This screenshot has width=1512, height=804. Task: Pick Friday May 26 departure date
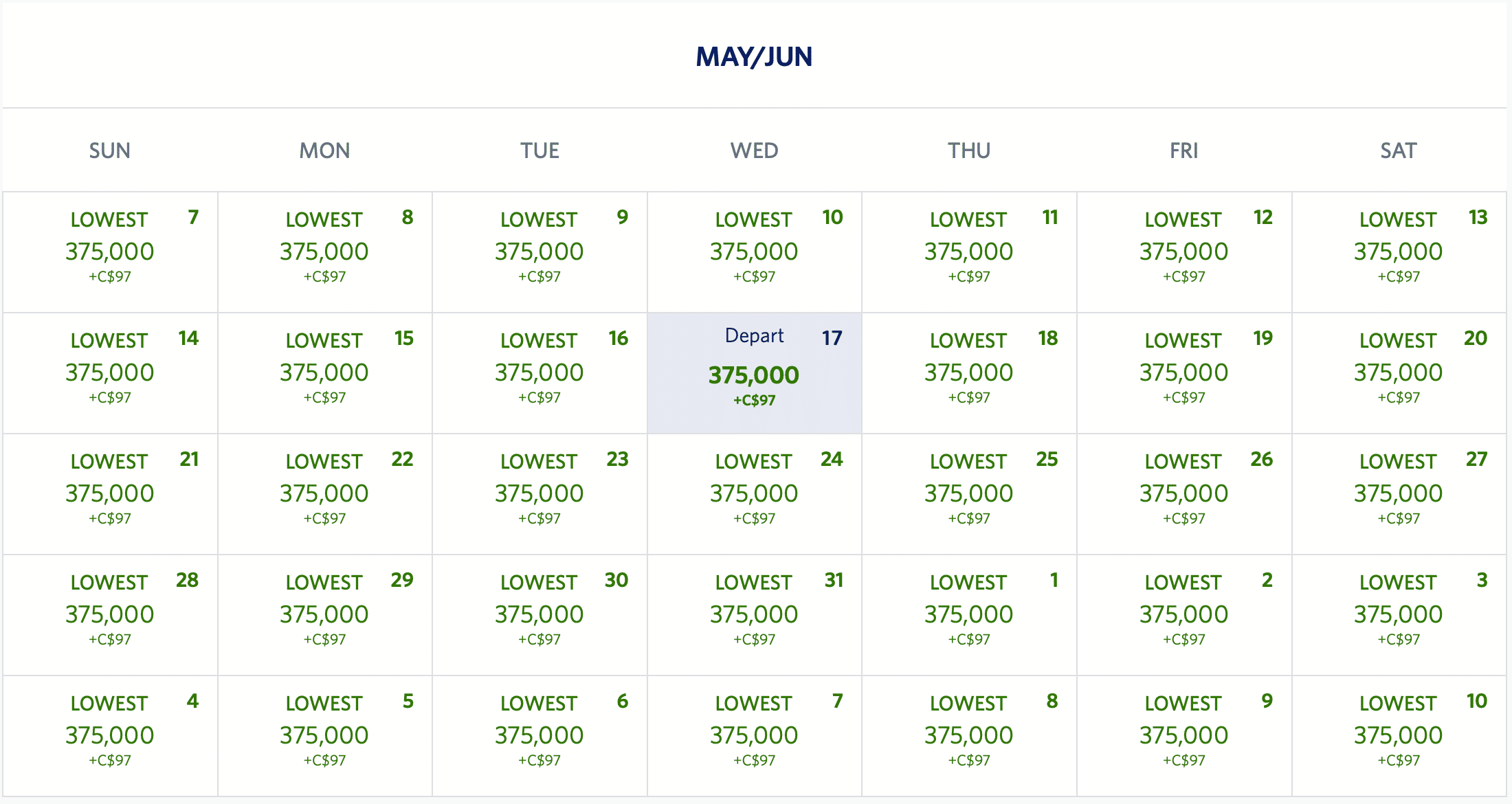(1183, 493)
